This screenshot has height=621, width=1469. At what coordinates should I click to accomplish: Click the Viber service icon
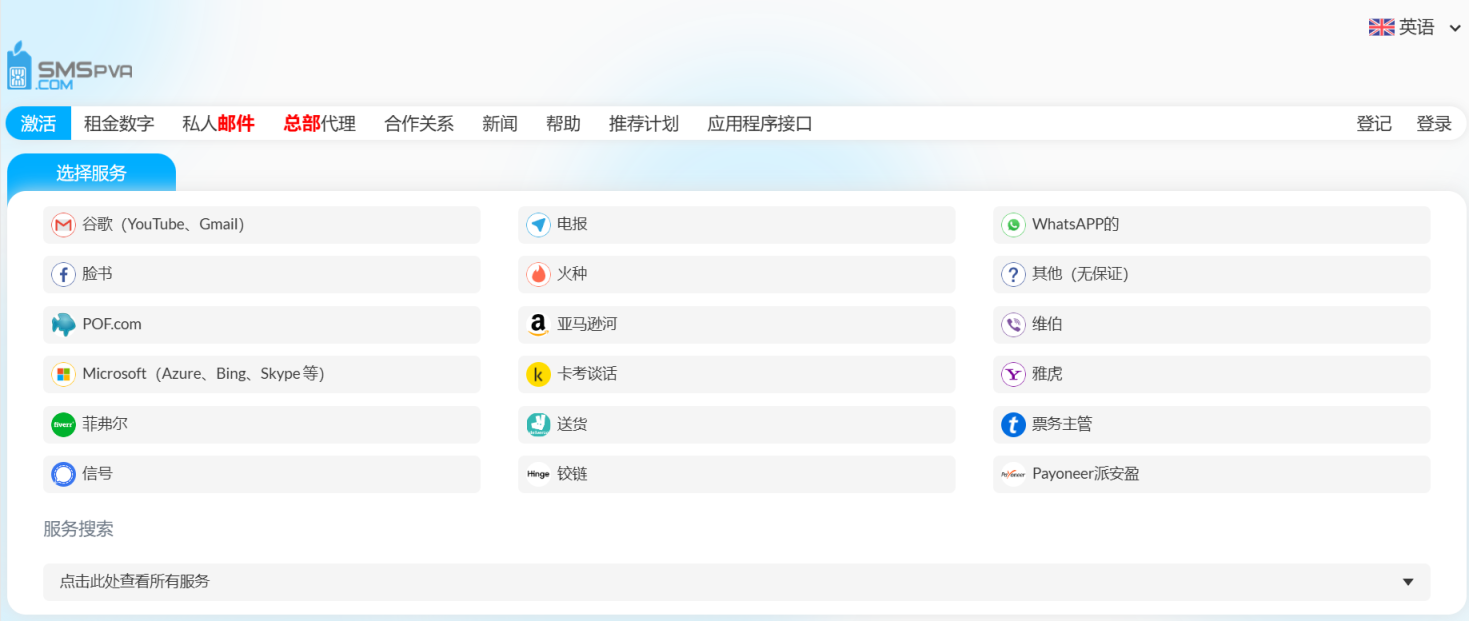tap(1013, 324)
